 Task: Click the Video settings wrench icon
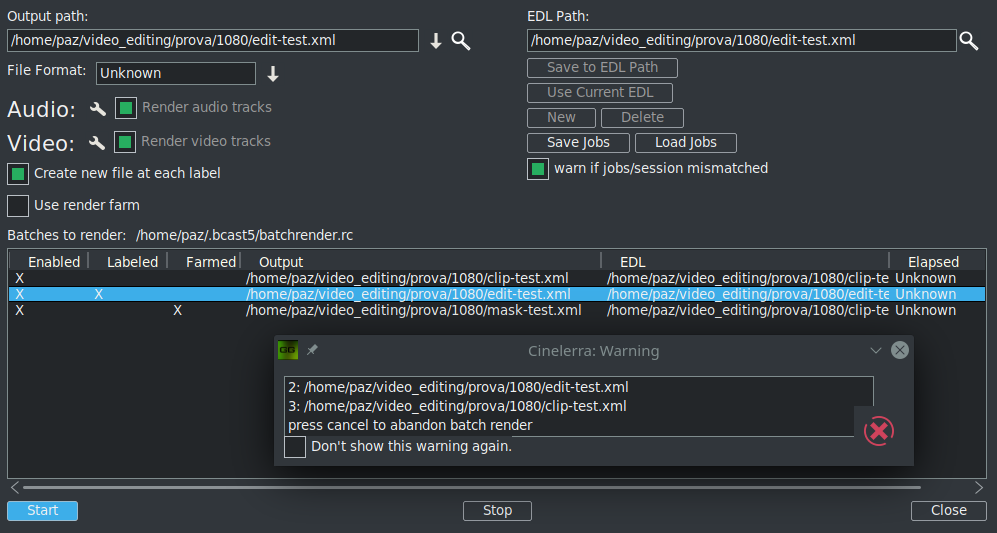pos(97,143)
